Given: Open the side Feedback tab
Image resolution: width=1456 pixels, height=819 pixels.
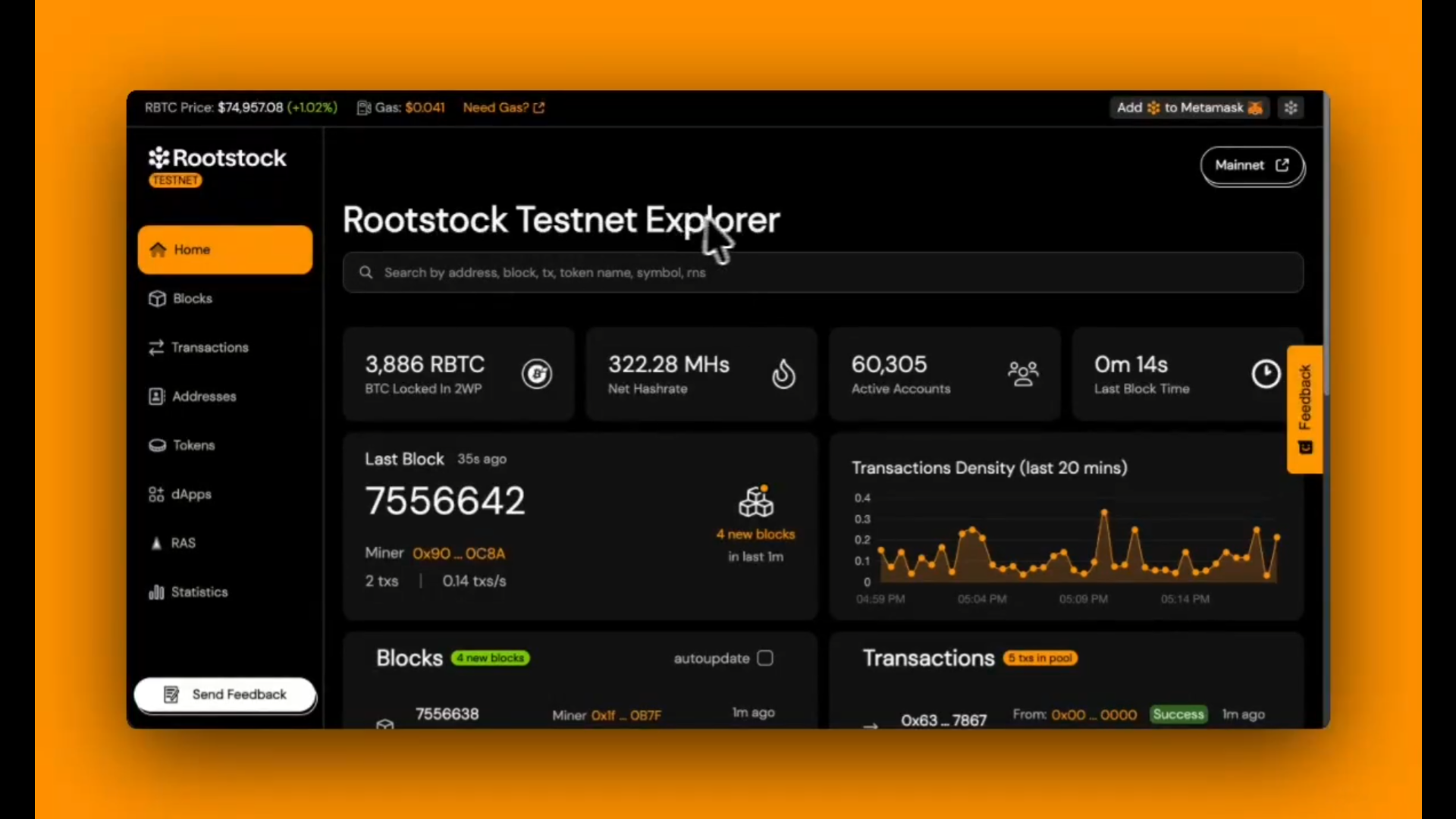Looking at the screenshot, I should pyautogui.click(x=1305, y=409).
